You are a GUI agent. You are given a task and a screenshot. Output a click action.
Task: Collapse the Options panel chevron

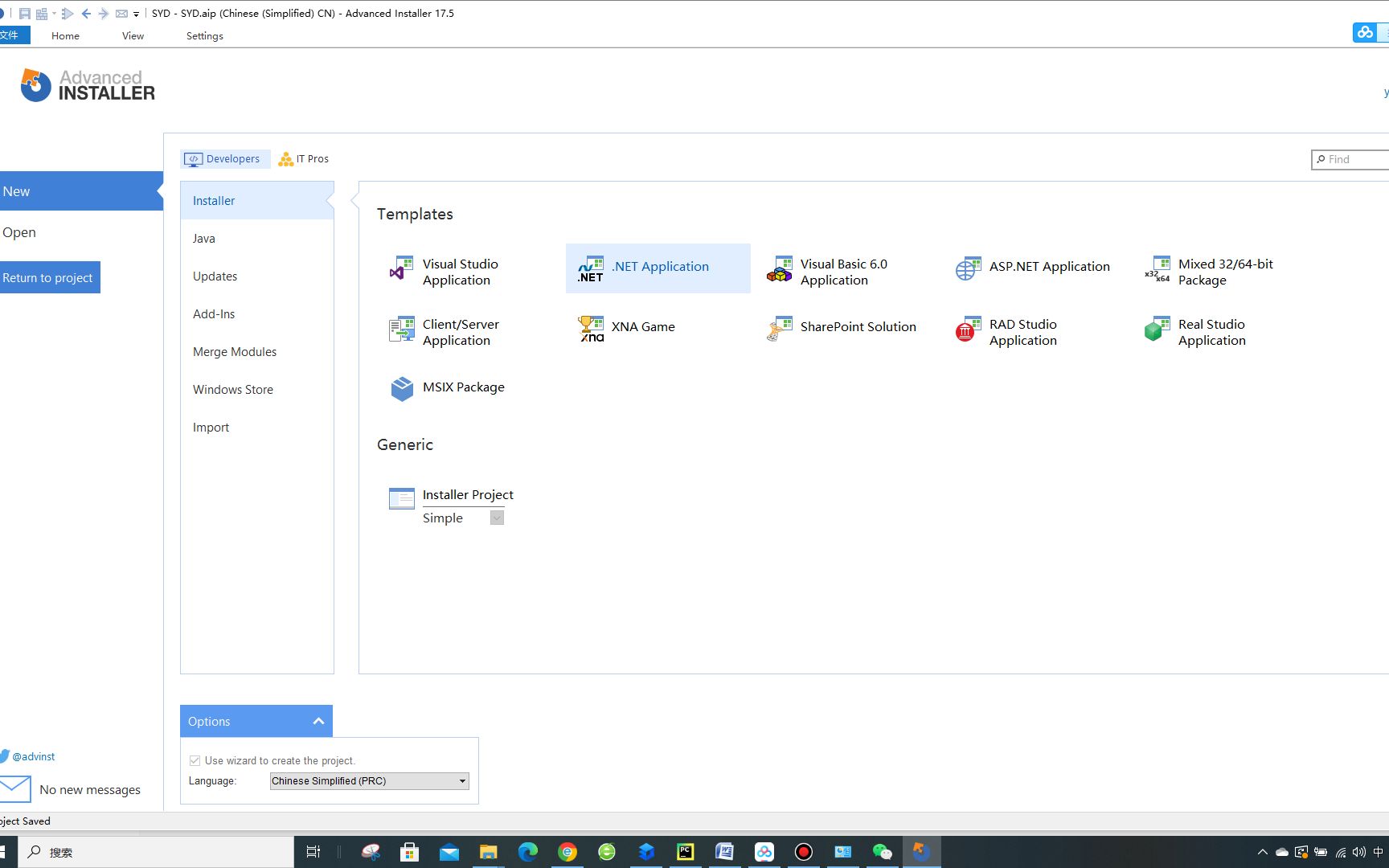click(x=318, y=721)
